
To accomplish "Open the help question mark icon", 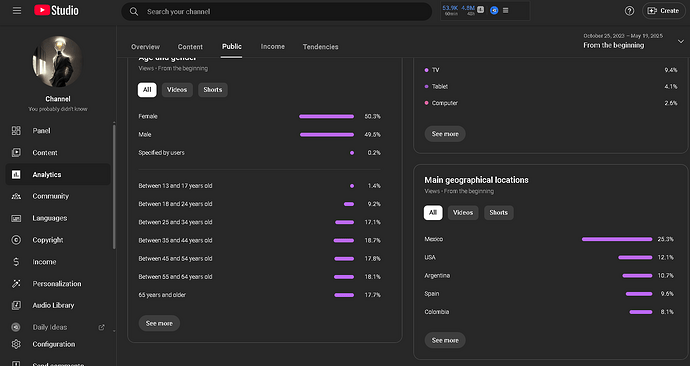I will click(x=629, y=11).
